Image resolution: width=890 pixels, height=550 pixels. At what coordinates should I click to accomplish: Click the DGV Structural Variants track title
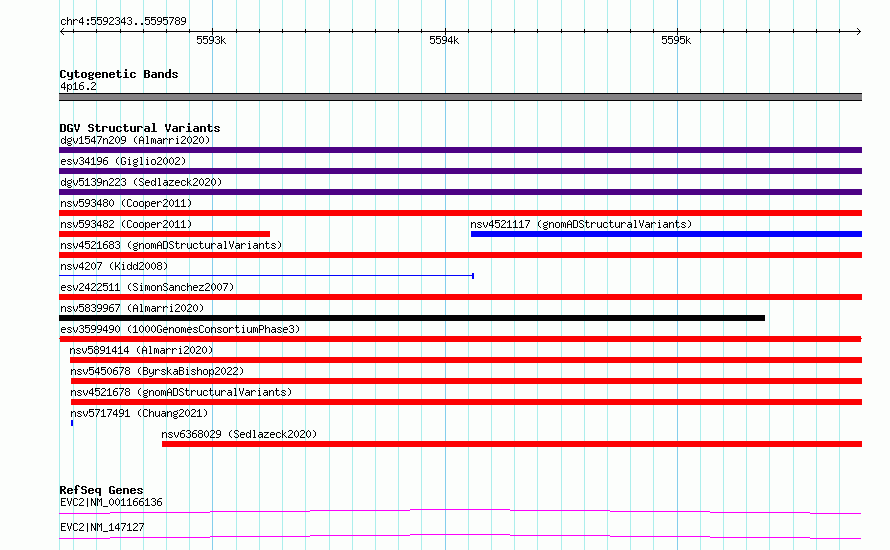pos(140,128)
